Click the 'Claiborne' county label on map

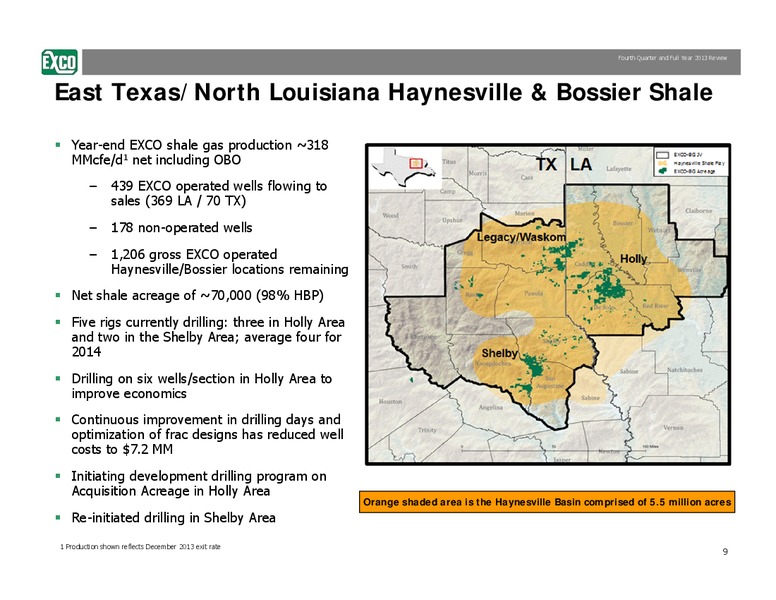698,211
